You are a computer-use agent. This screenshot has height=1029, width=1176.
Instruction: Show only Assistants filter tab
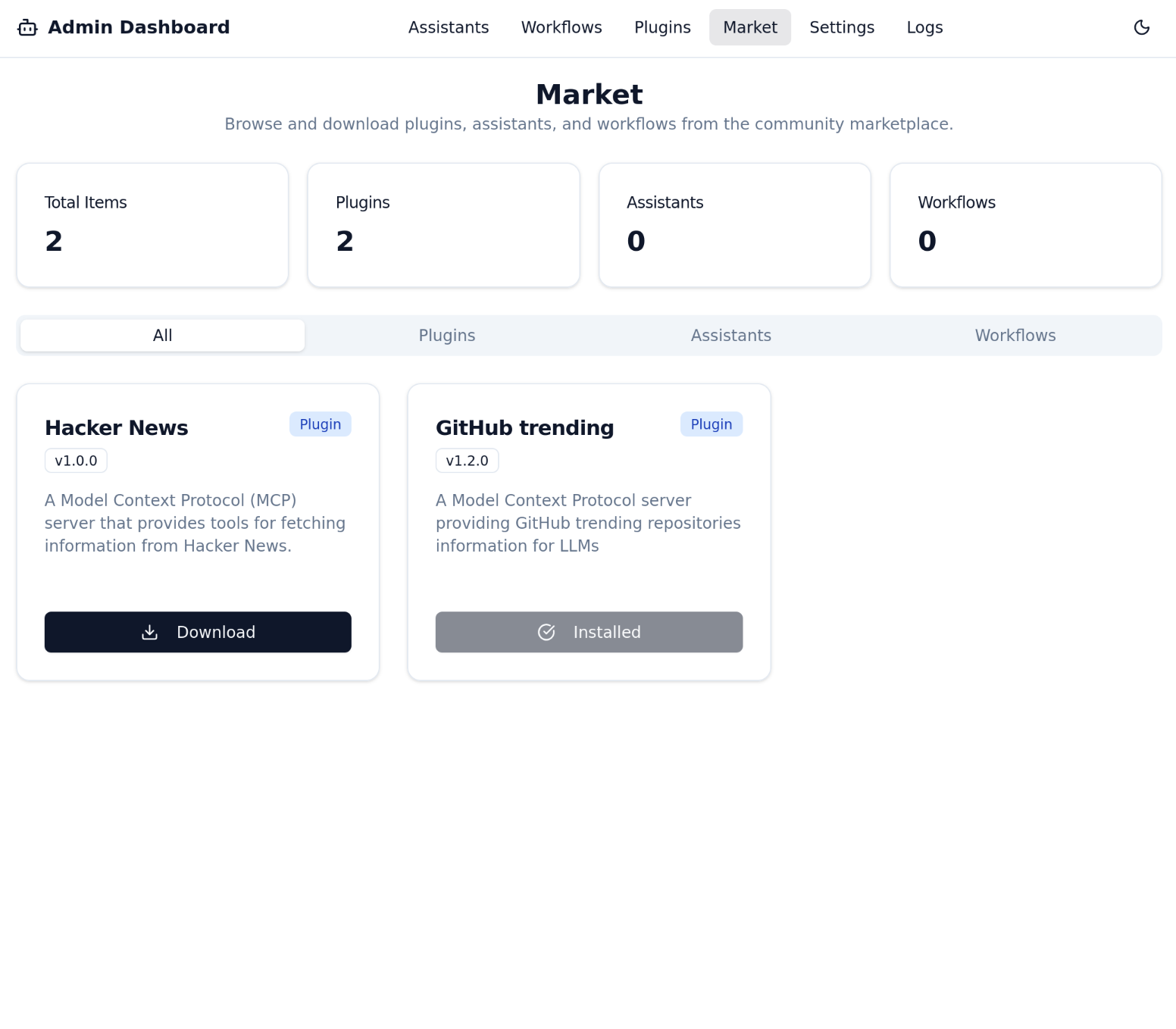coord(730,336)
